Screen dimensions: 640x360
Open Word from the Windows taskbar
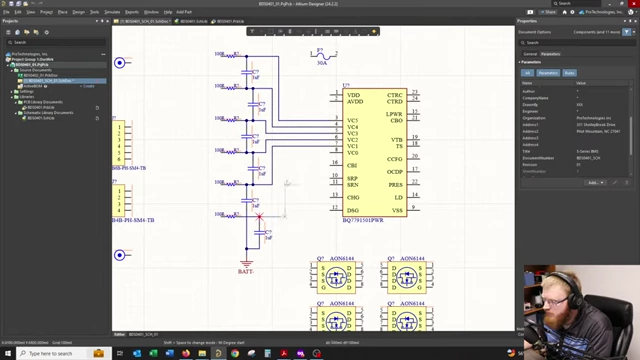pos(169,353)
